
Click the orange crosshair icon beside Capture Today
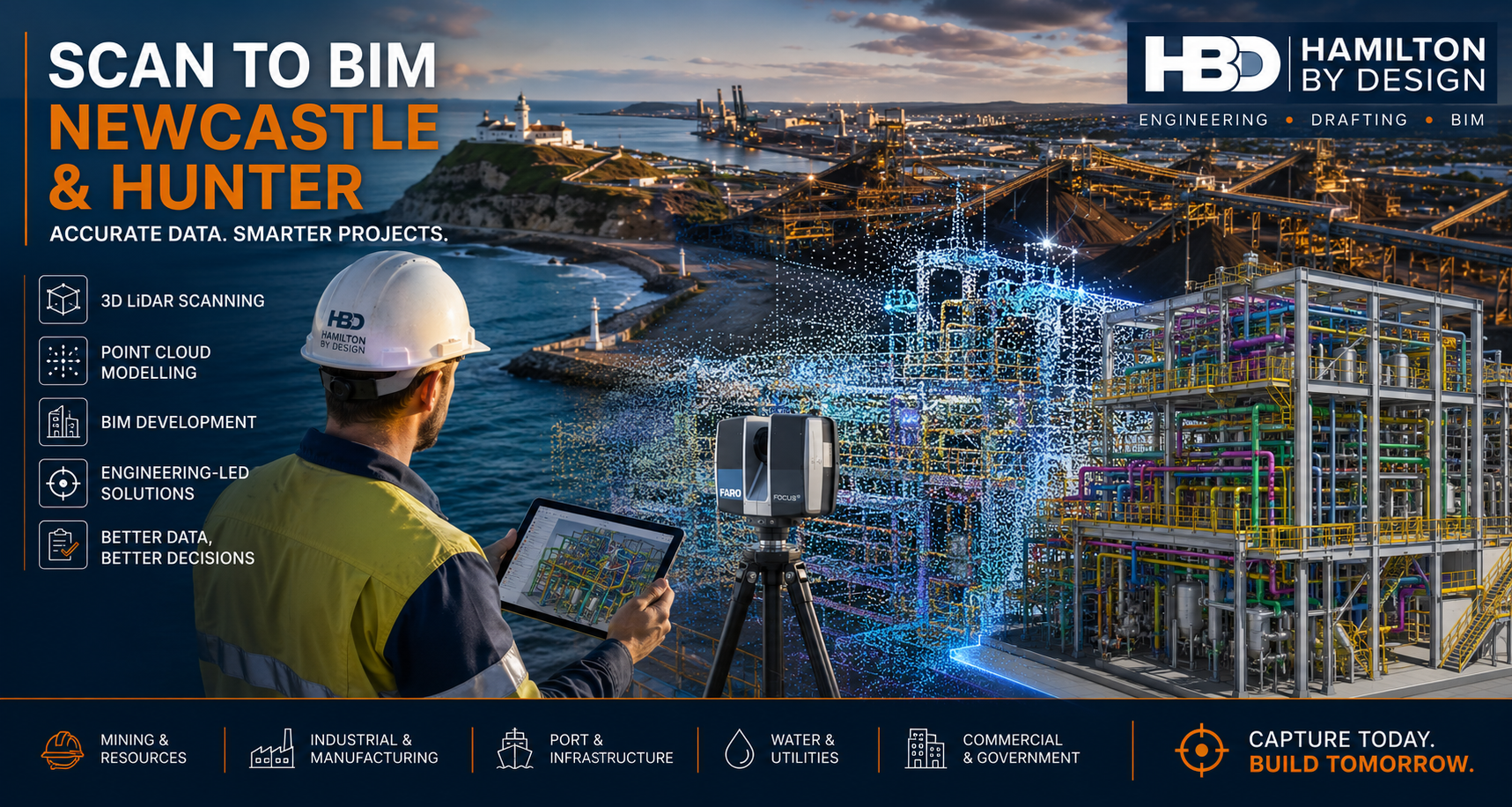pyautogui.click(x=1201, y=751)
